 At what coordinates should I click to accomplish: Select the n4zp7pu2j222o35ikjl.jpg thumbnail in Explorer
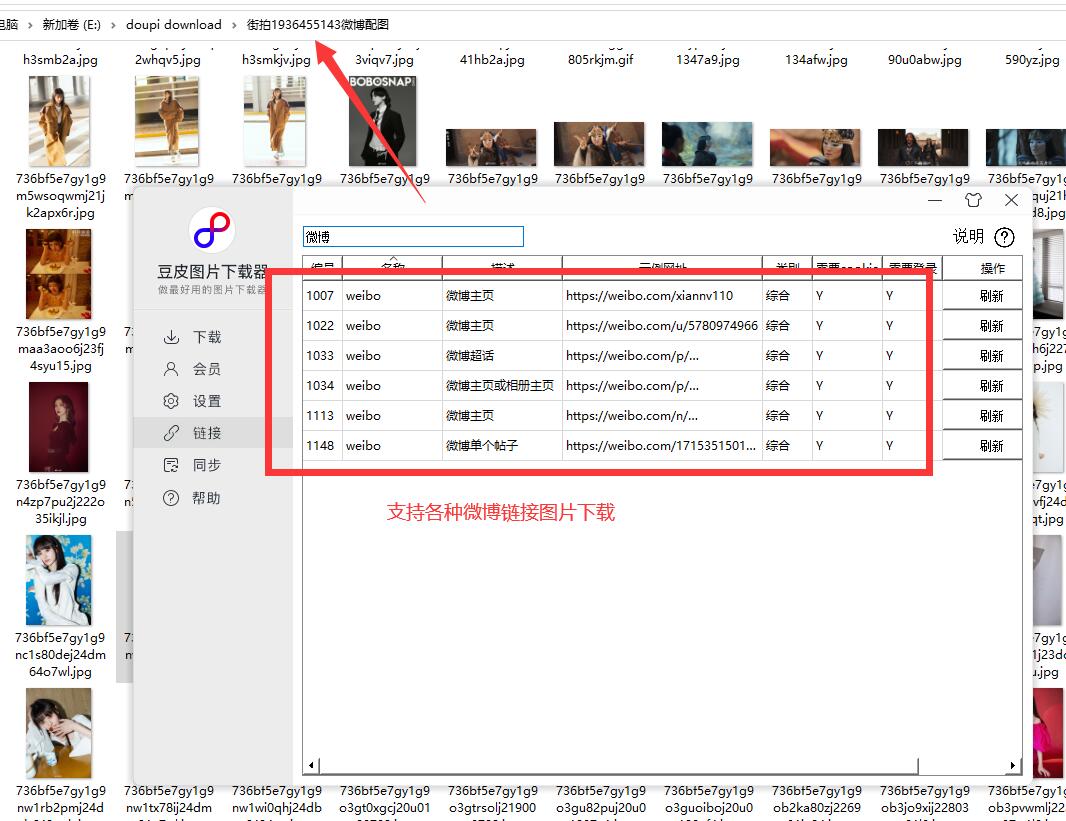(58, 427)
